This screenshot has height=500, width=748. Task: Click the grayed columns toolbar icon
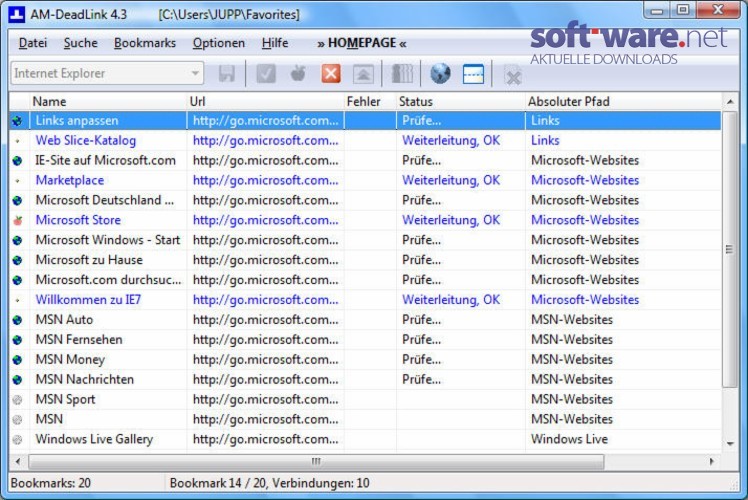click(402, 74)
